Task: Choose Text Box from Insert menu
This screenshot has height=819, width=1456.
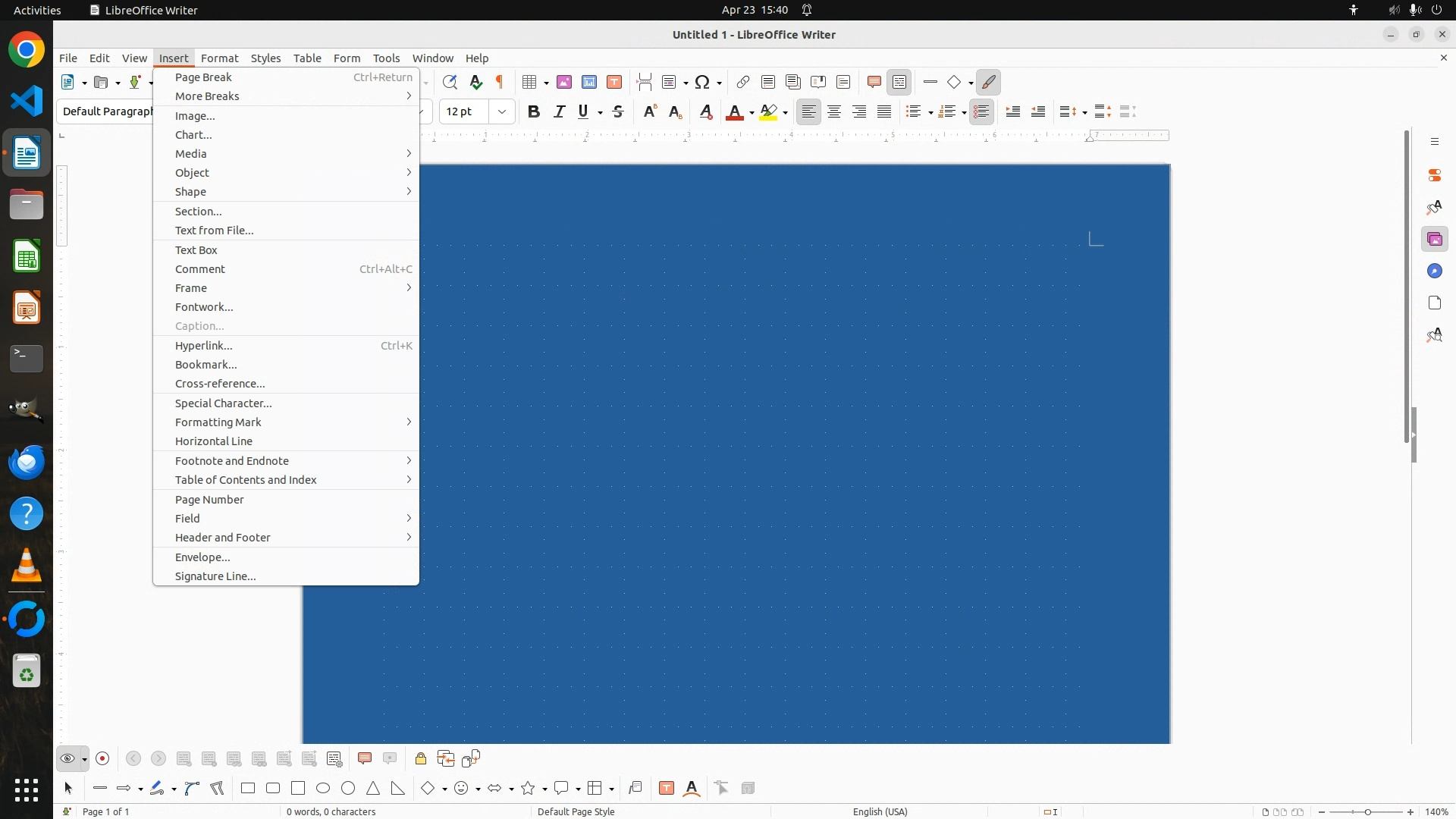Action: 196,250
